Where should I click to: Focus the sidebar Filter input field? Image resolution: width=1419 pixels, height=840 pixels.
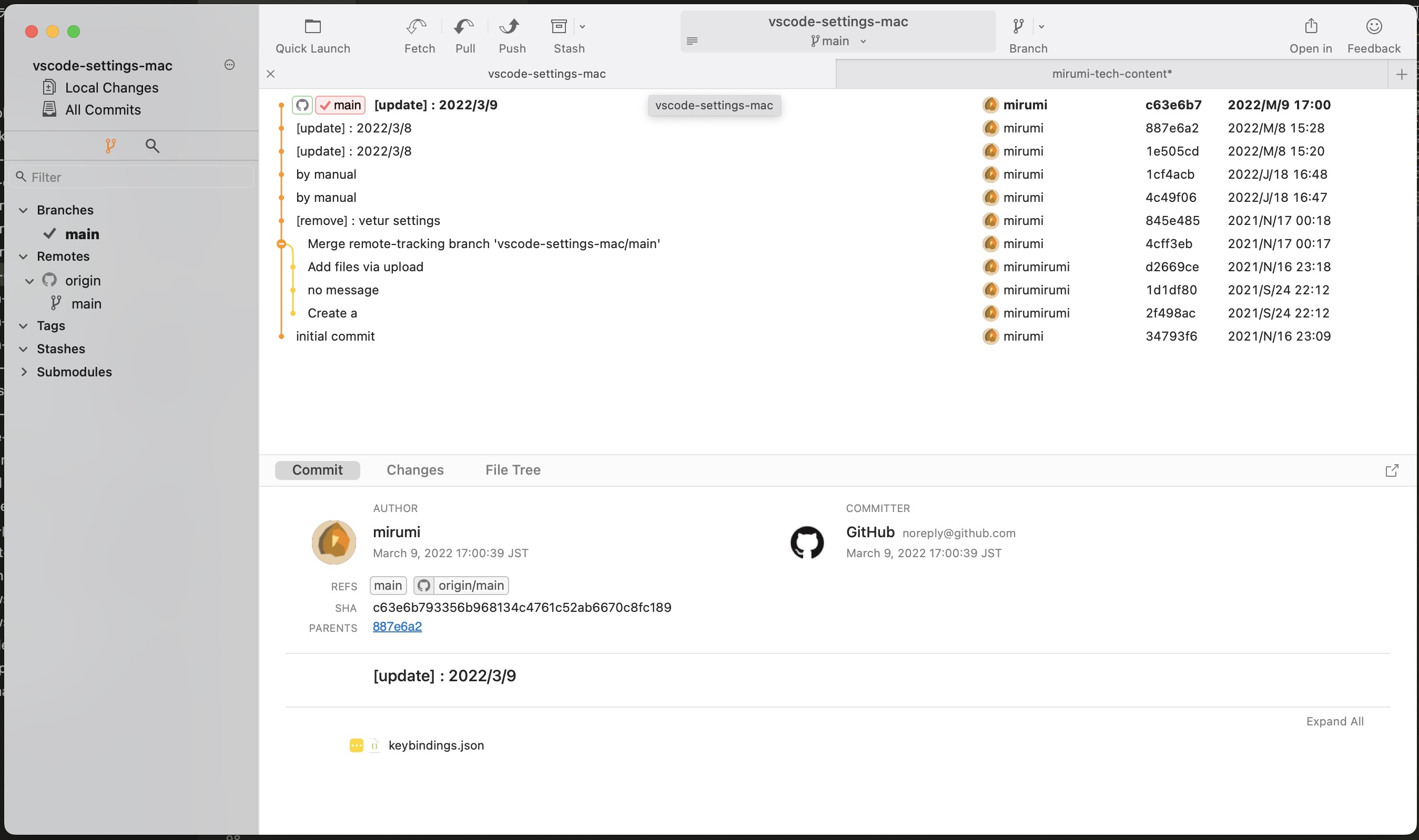pyautogui.click(x=136, y=177)
